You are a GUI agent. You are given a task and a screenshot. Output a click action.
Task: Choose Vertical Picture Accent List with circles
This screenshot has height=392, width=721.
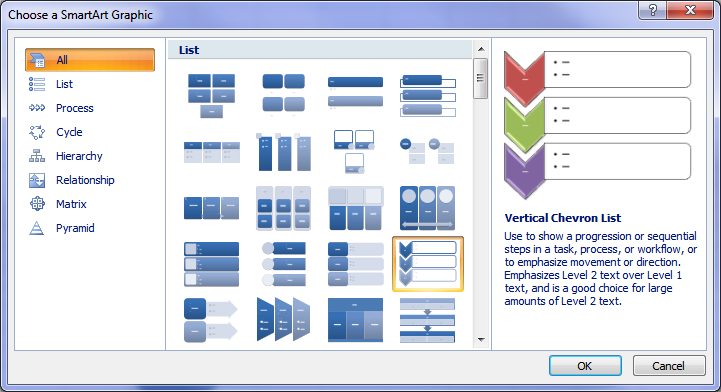[284, 264]
